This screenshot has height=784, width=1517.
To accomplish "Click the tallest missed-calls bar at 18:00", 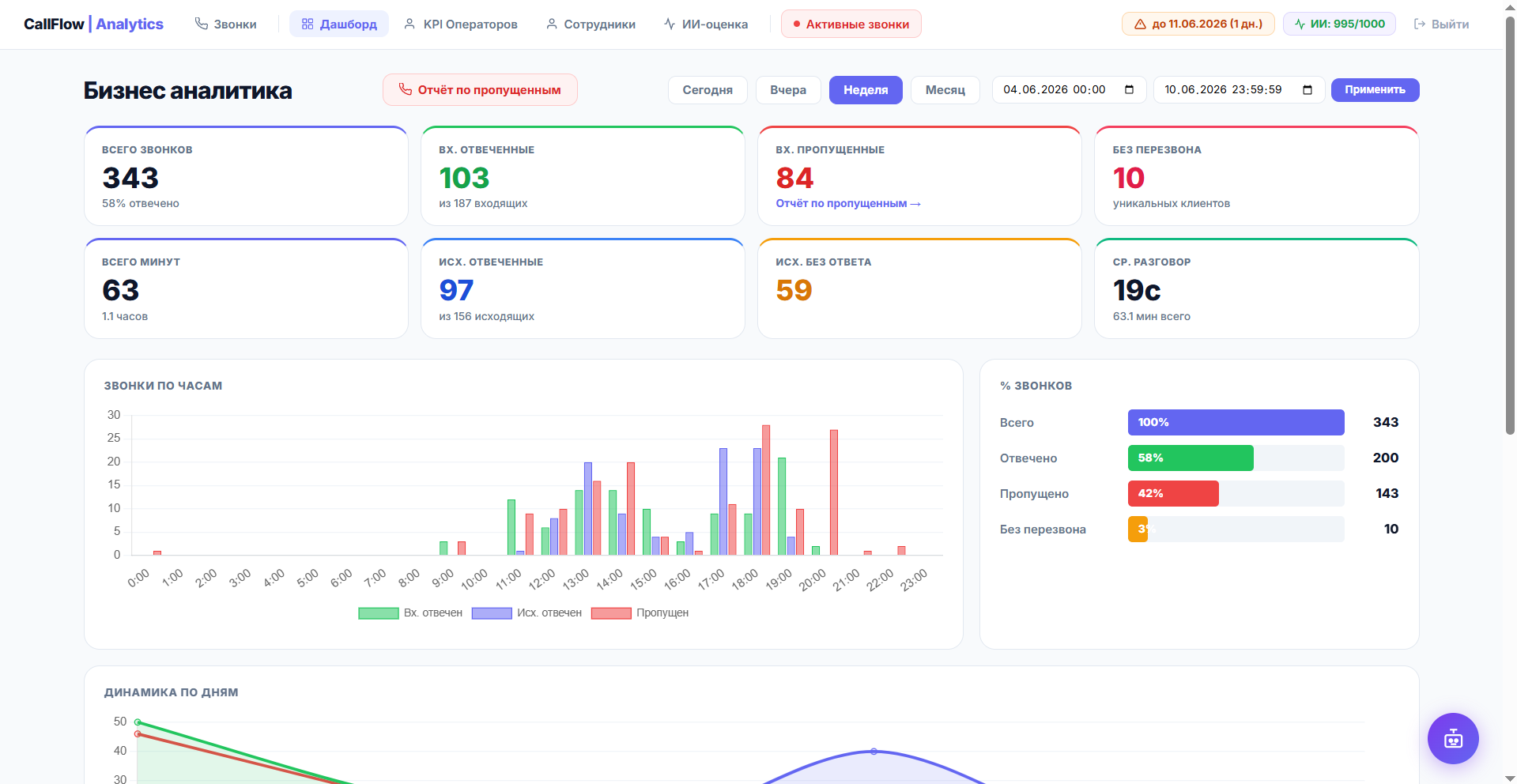I will pos(766,490).
